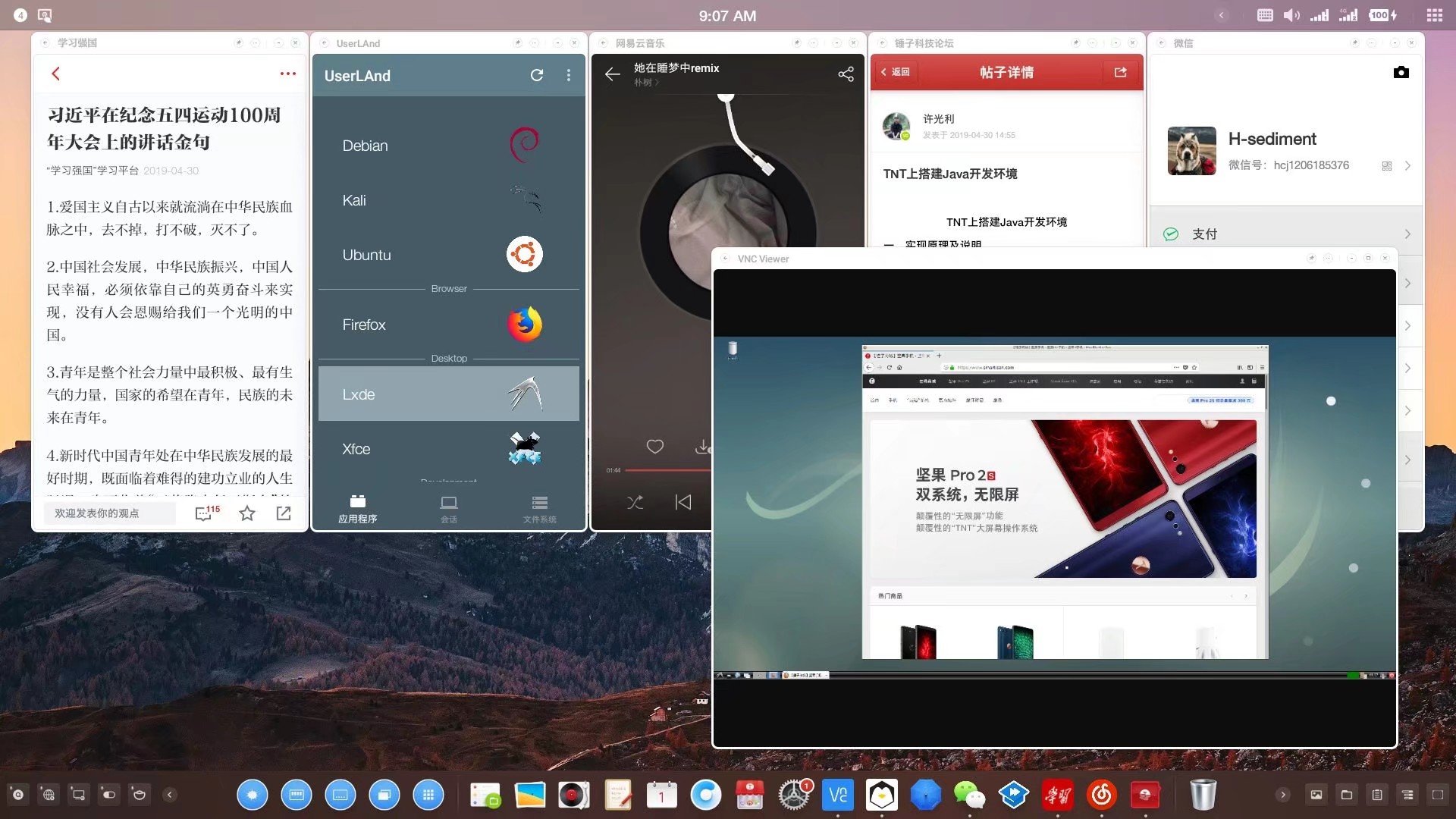The image size is (1456, 819).
Task: Tap the heart icon to like the song
Action: tap(654, 447)
